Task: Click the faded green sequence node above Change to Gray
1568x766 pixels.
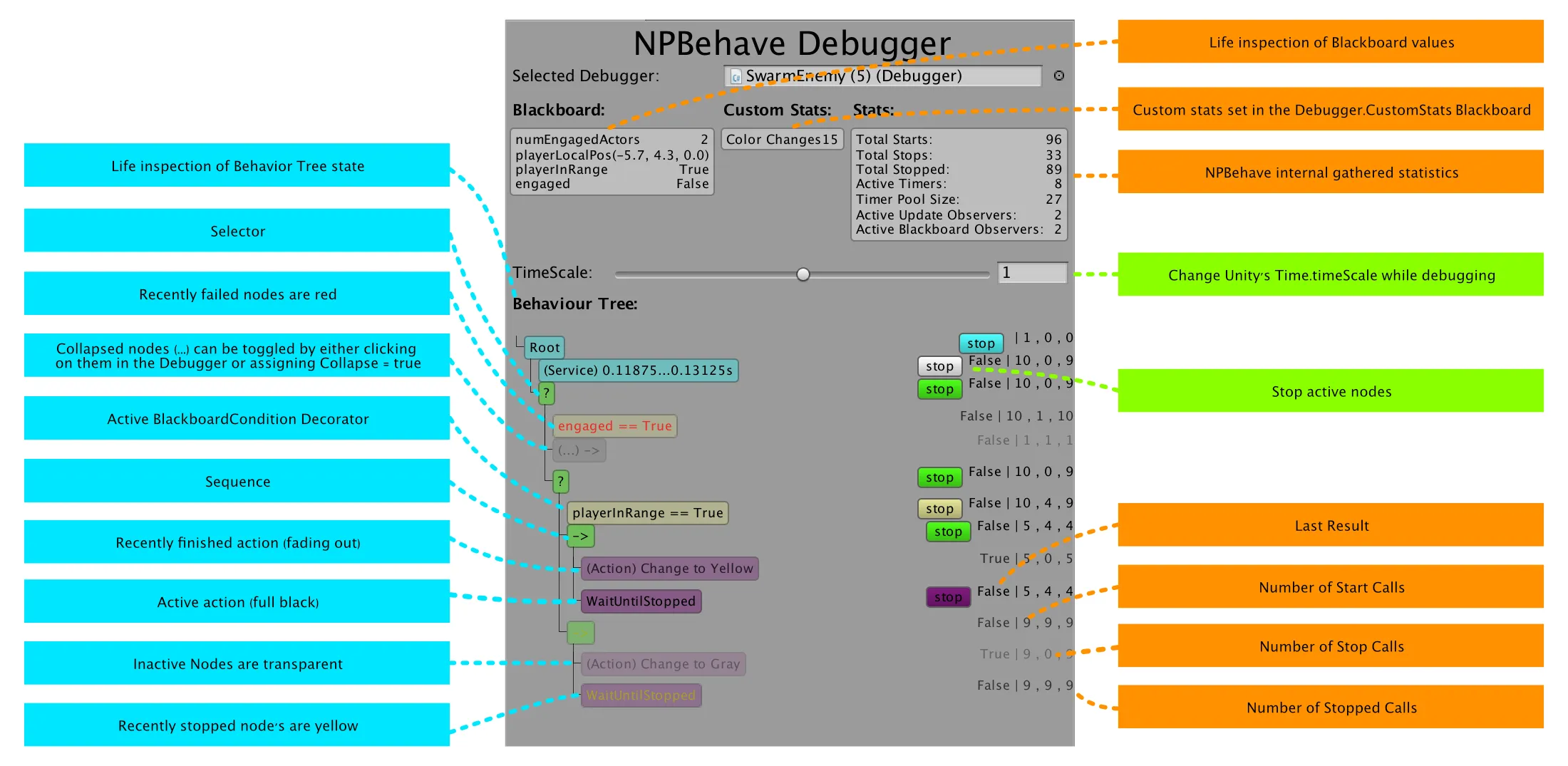Action: pos(581,633)
